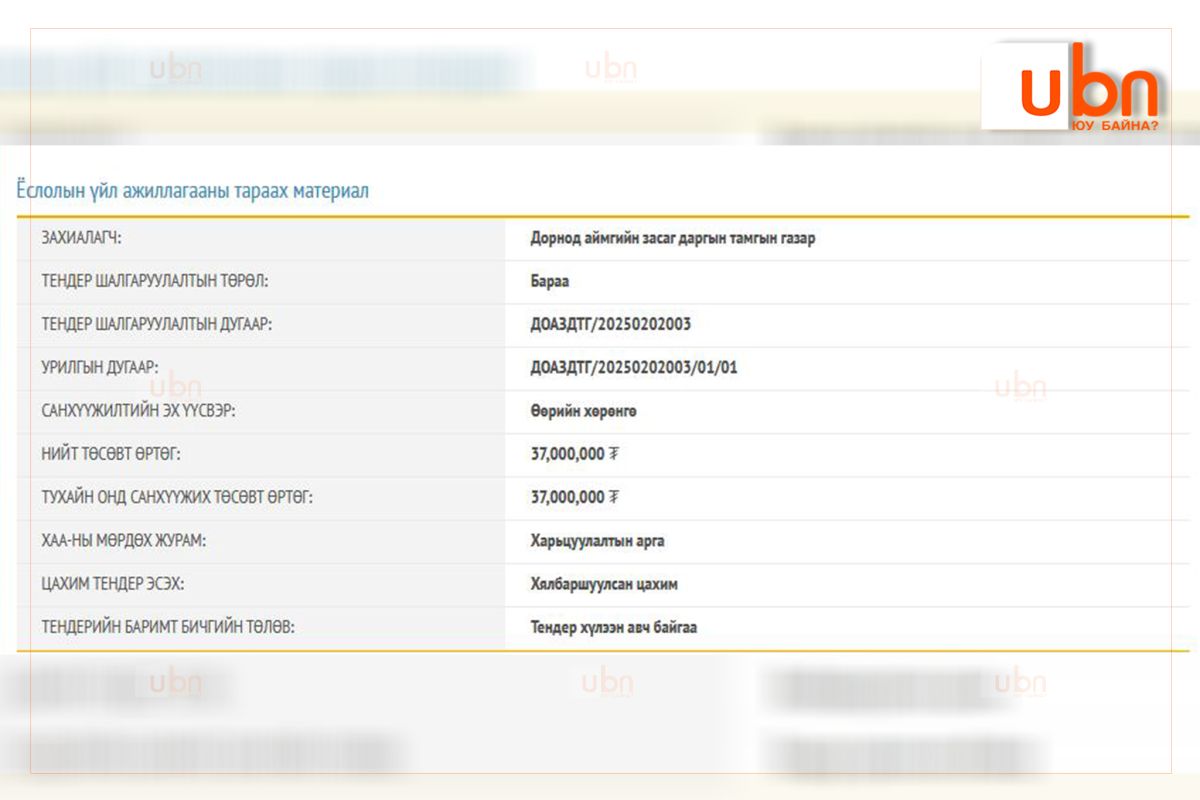Screen dimensions: 1200x800
Task: Click 37,000,000 amount in НИЙТ ТӨСӨВТ ӨРТӨГ row
Action: coord(567,454)
